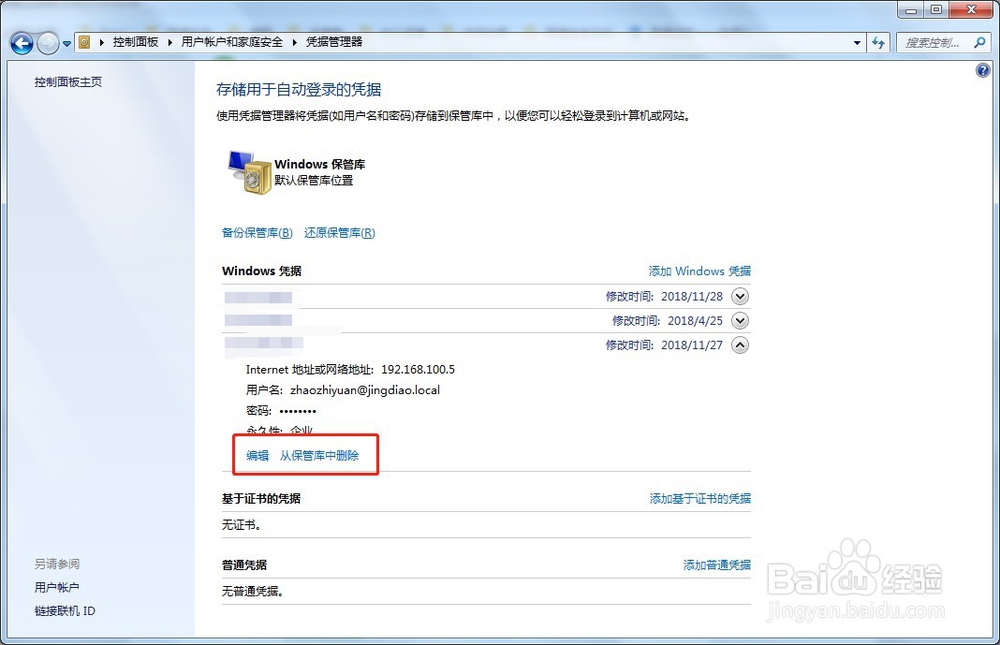
Task: Click the Control Panel icon in the breadcrumb bar
Action: [85, 42]
